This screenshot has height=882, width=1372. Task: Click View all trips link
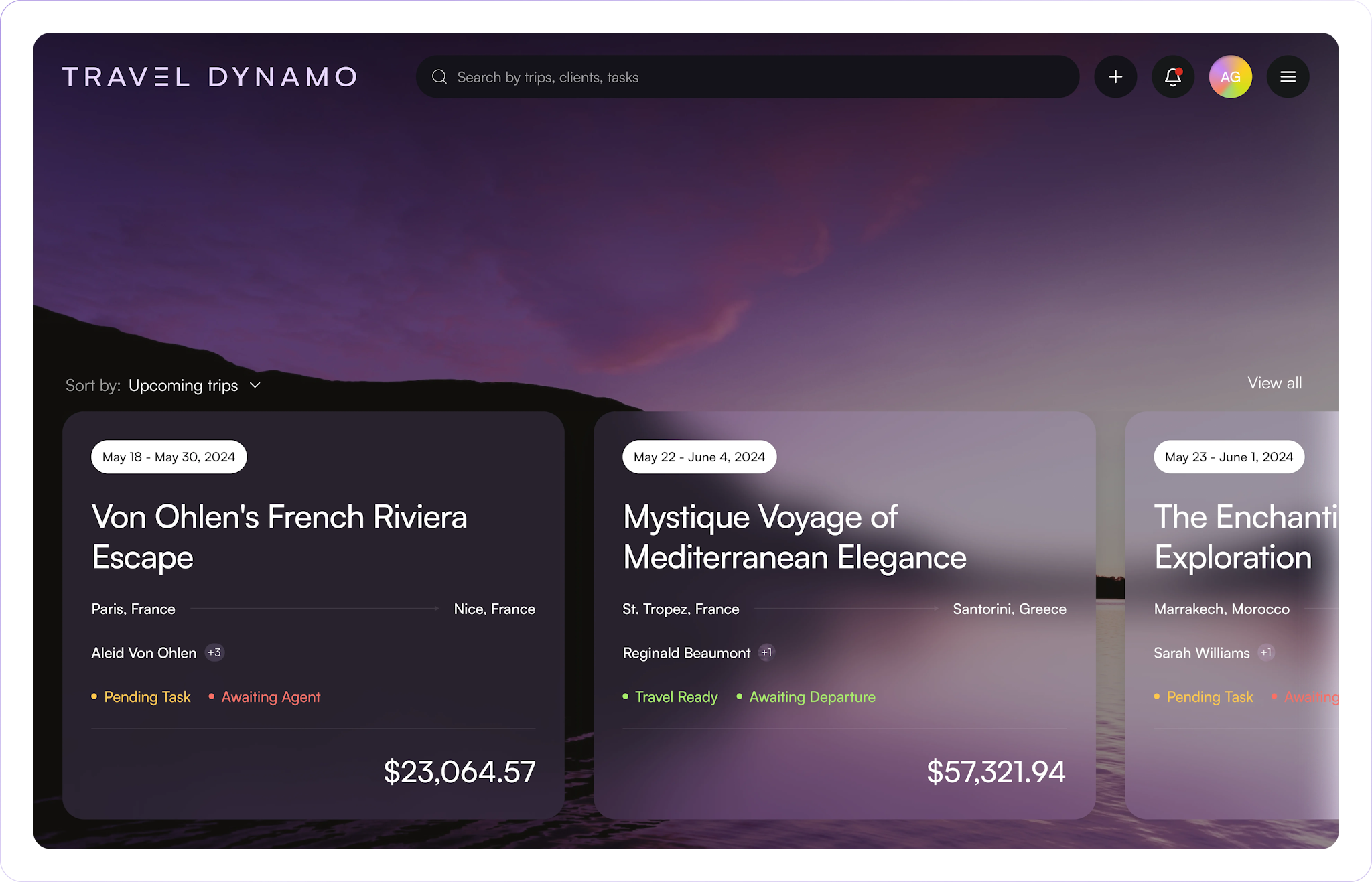1274,383
